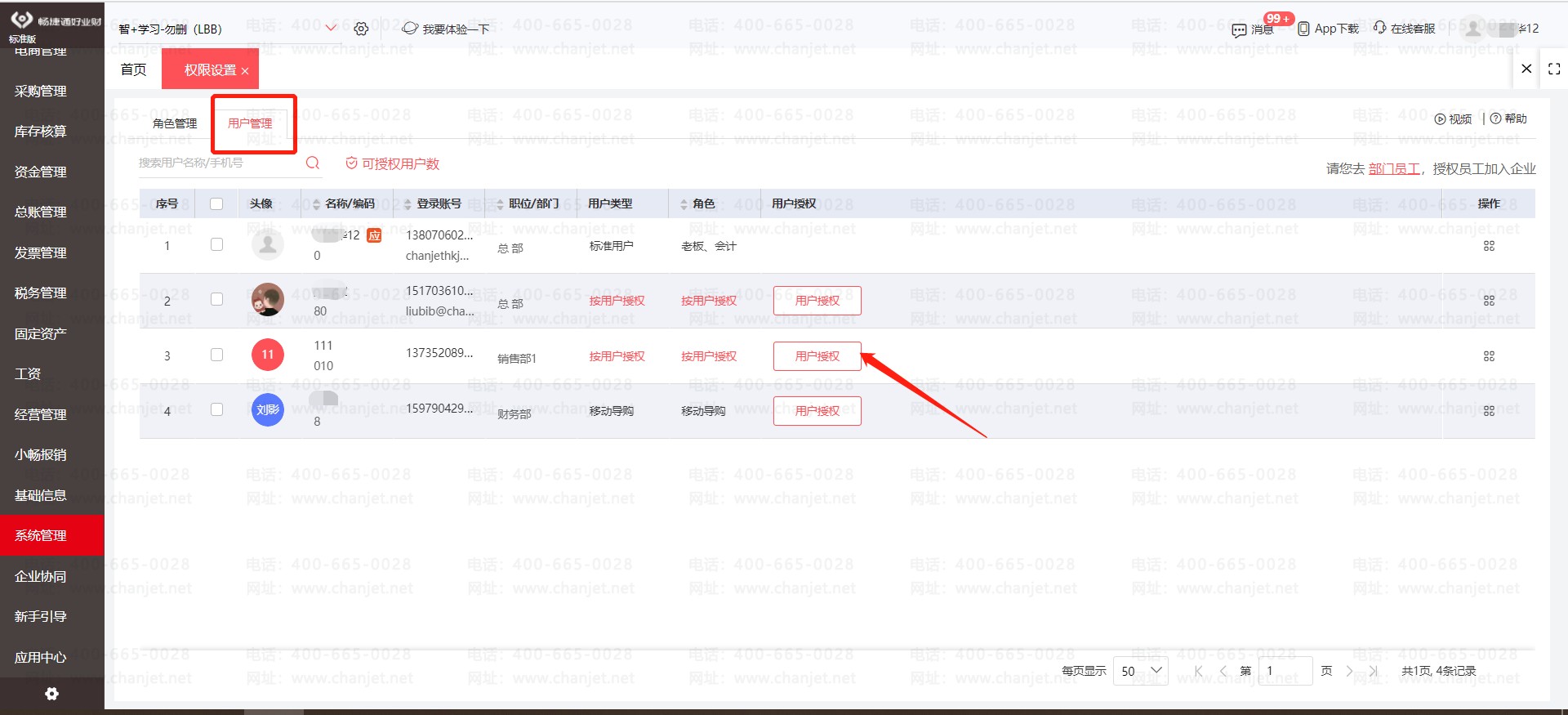Select the checkbox for row 2

tap(216, 299)
